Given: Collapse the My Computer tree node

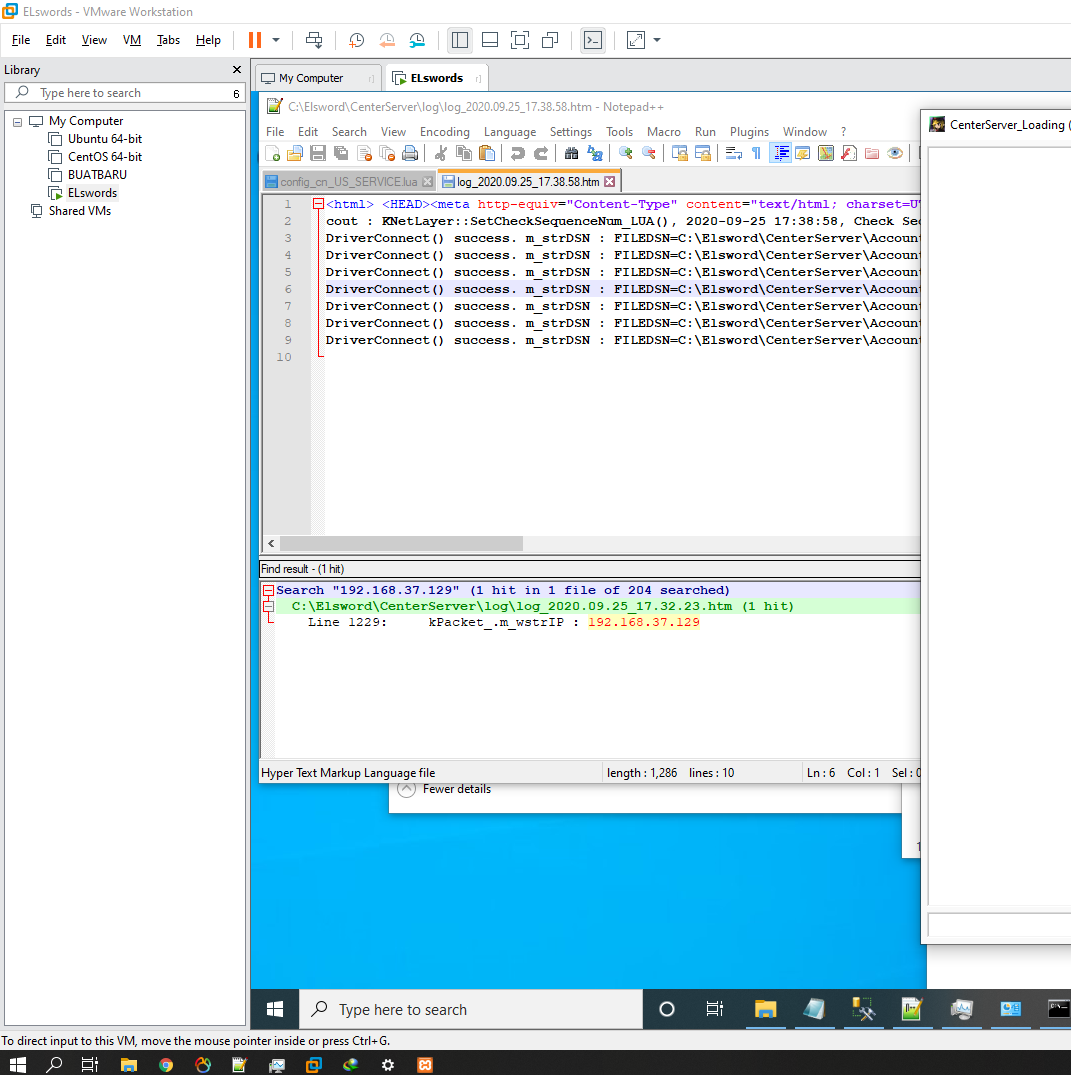Looking at the screenshot, I should (x=17, y=121).
